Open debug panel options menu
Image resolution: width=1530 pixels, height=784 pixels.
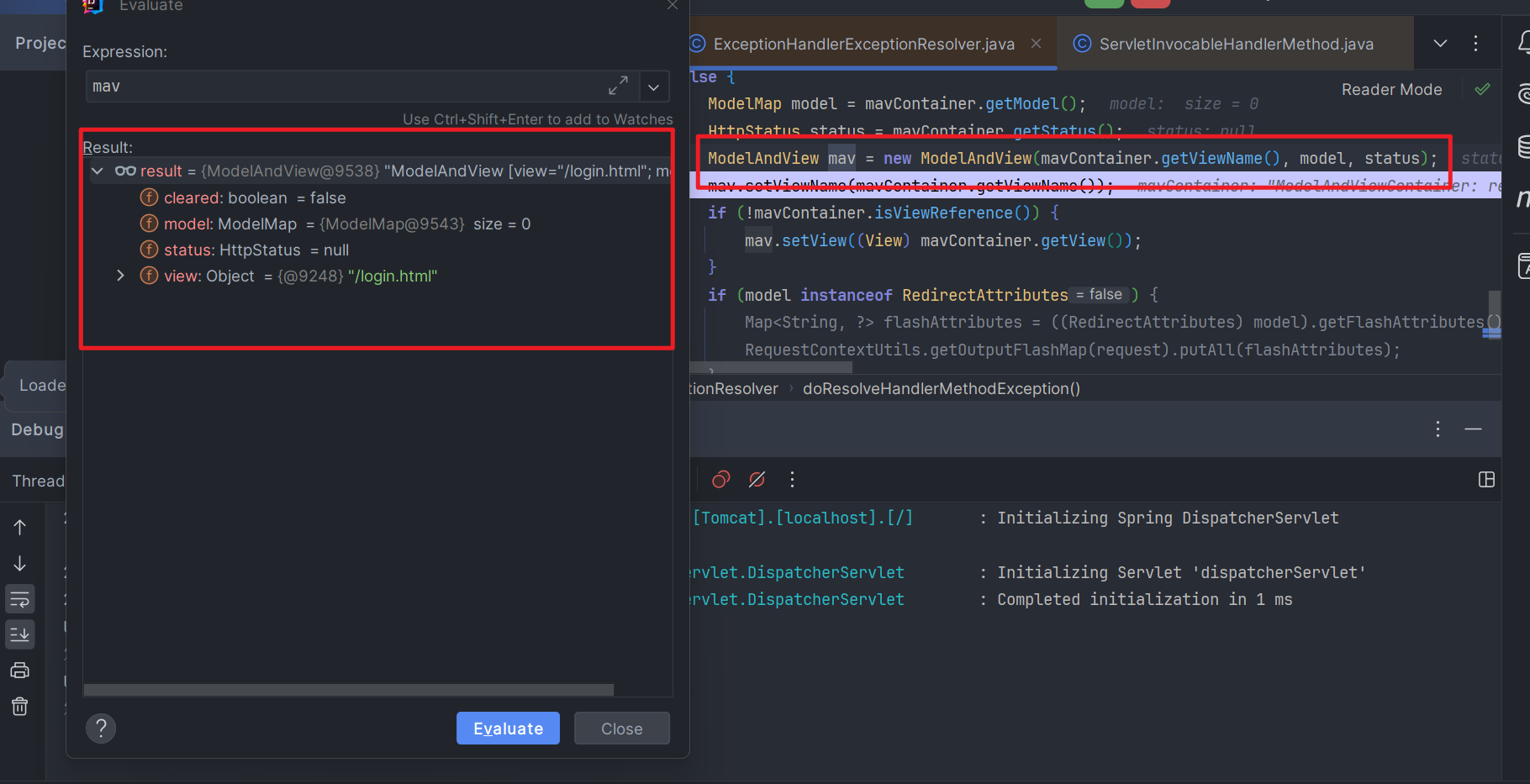point(1438,429)
